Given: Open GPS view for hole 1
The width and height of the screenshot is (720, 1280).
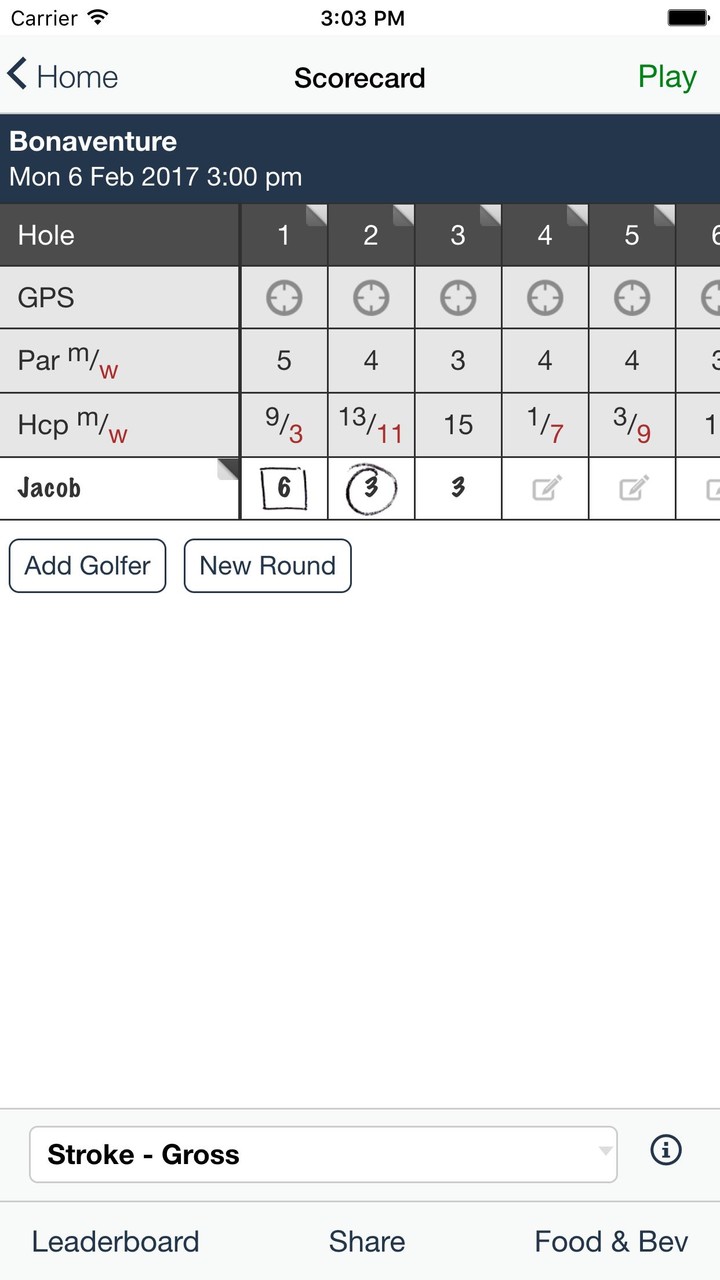Looking at the screenshot, I should click(x=284, y=297).
